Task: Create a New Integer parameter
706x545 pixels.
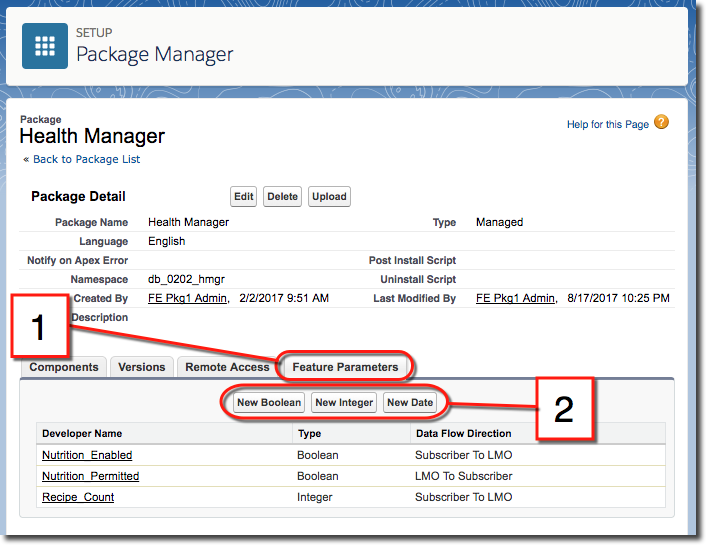Action: [344, 403]
